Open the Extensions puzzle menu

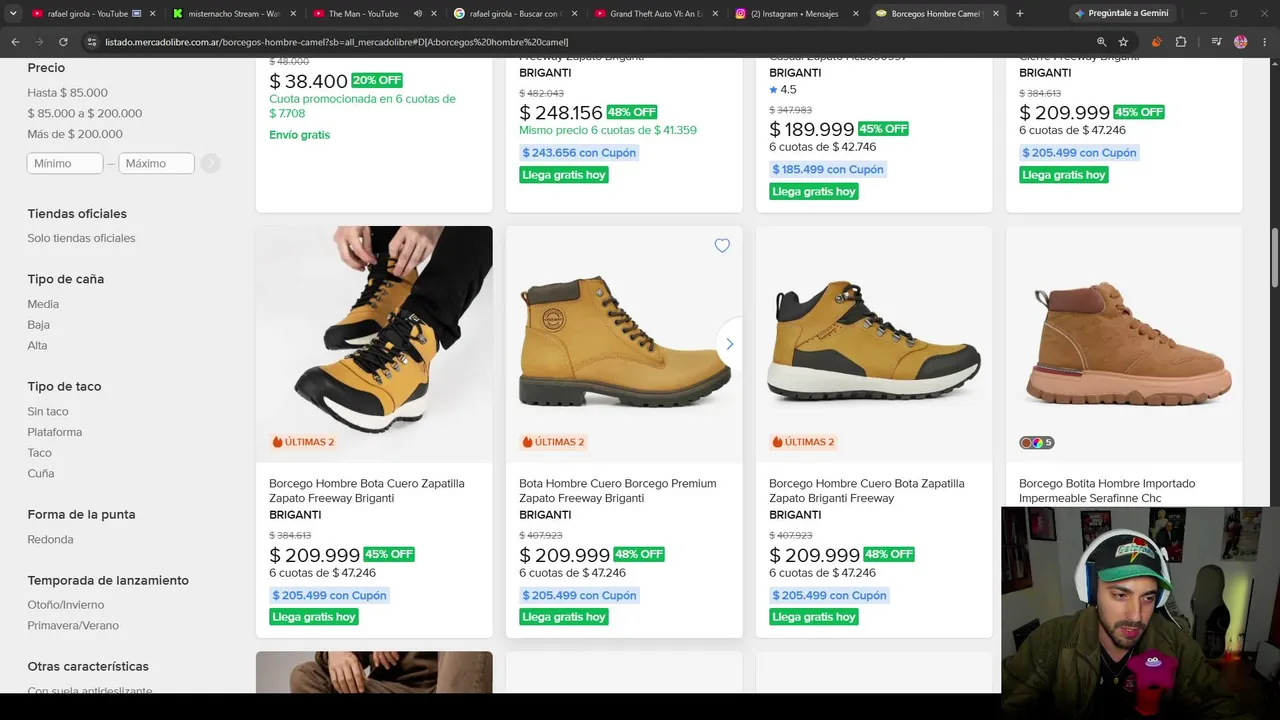[1181, 42]
